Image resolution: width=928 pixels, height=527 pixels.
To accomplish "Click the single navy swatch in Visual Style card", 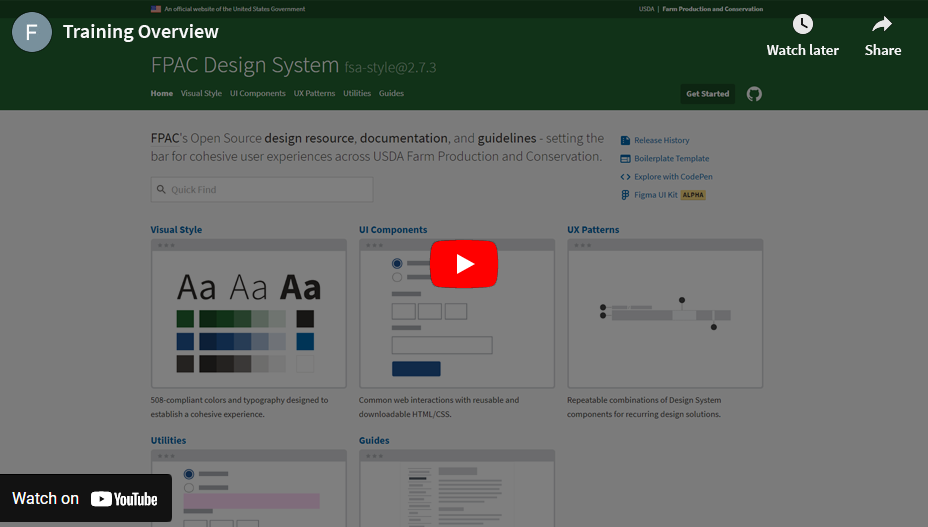I will (185, 342).
